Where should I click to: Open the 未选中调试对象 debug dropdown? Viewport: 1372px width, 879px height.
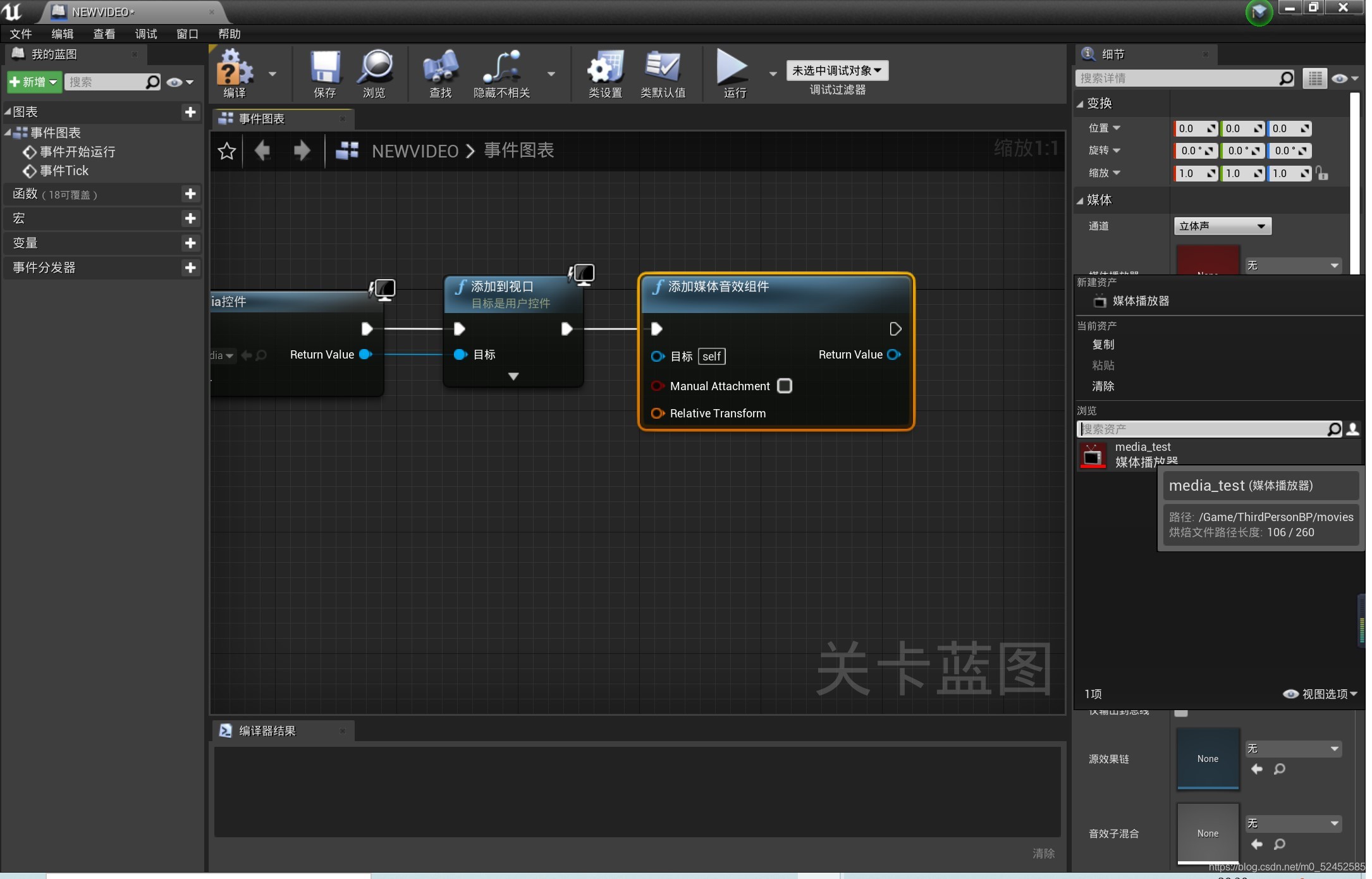(x=837, y=71)
